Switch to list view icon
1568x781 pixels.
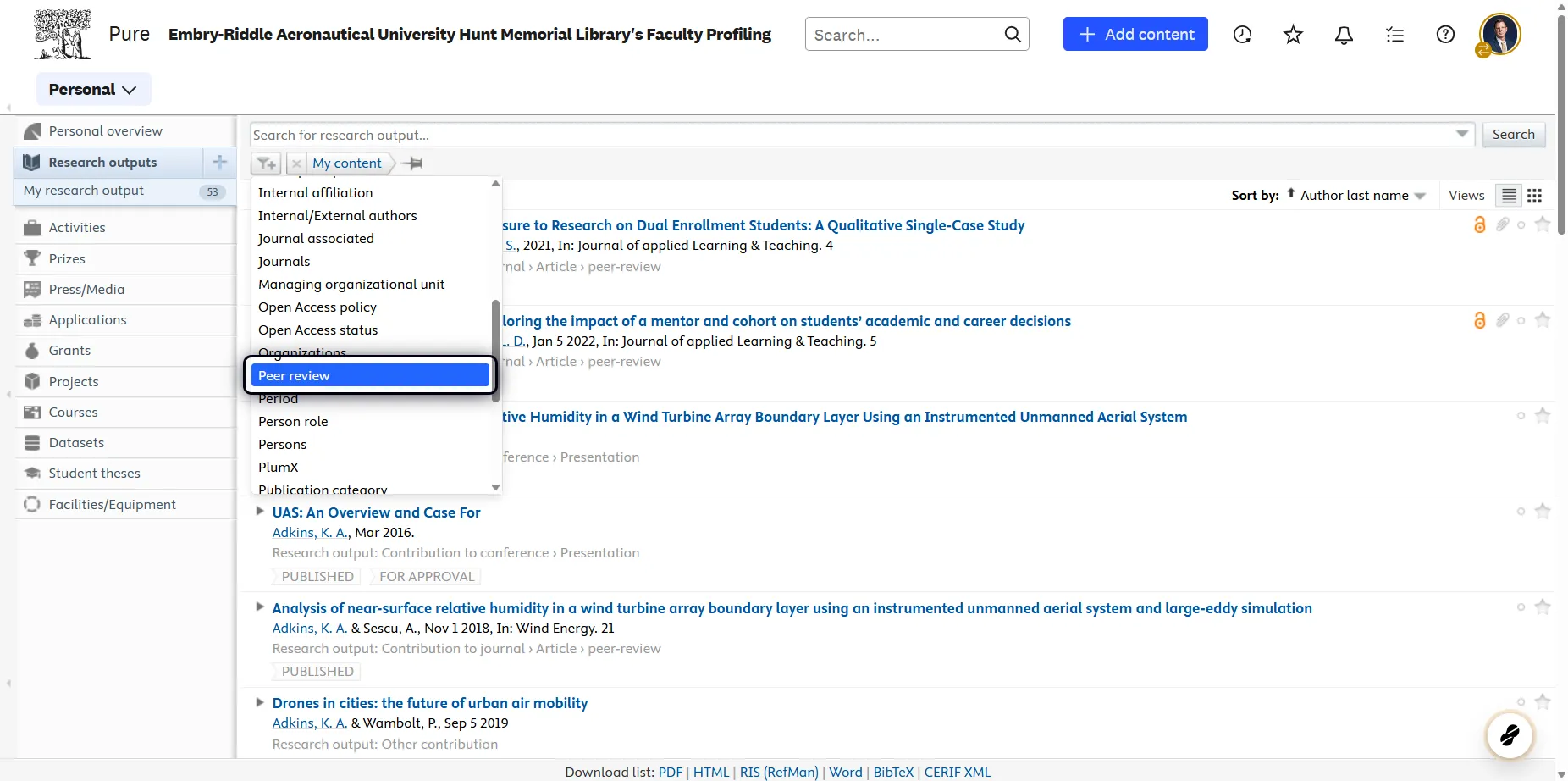tap(1509, 196)
